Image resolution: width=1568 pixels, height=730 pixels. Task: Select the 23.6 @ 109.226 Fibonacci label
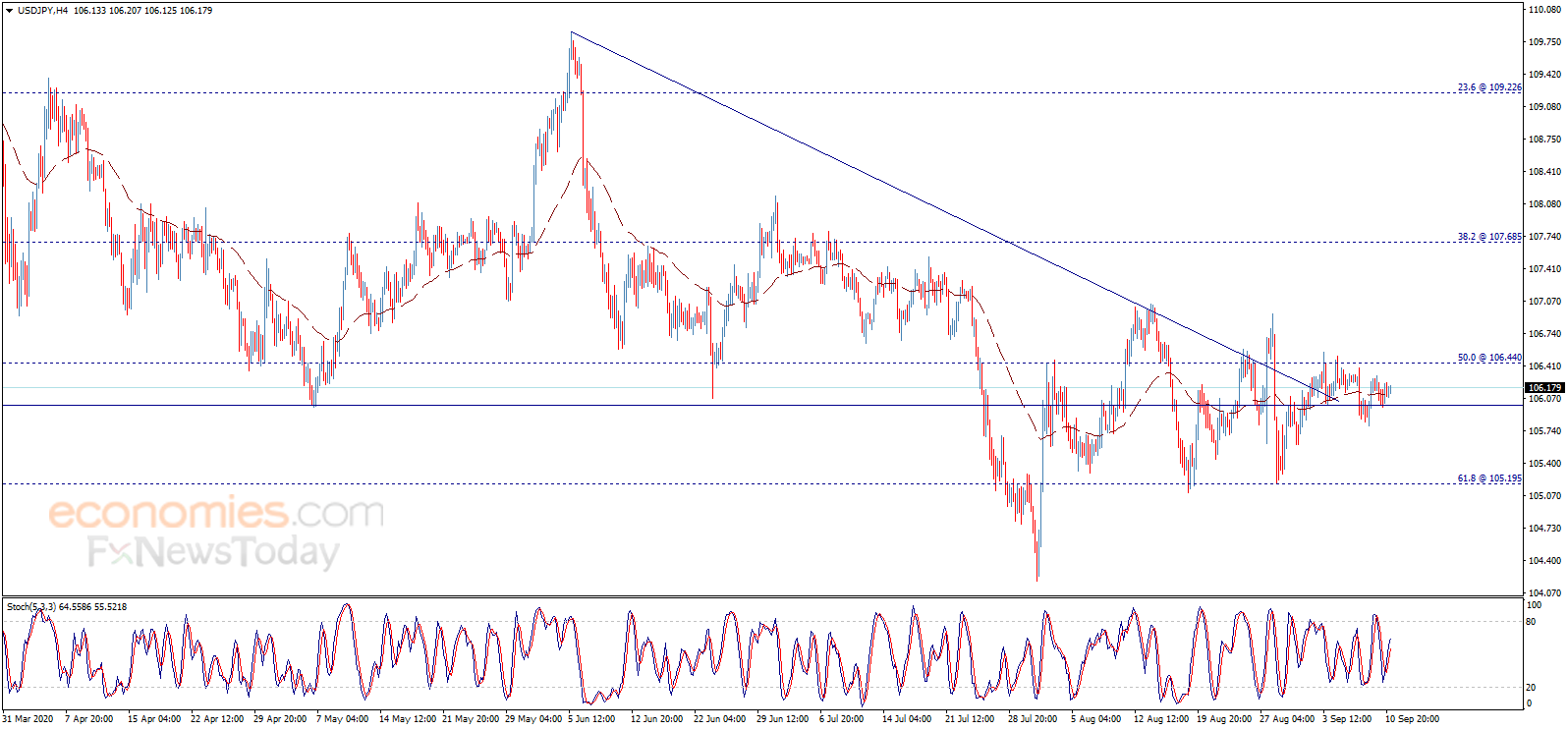1489,87
